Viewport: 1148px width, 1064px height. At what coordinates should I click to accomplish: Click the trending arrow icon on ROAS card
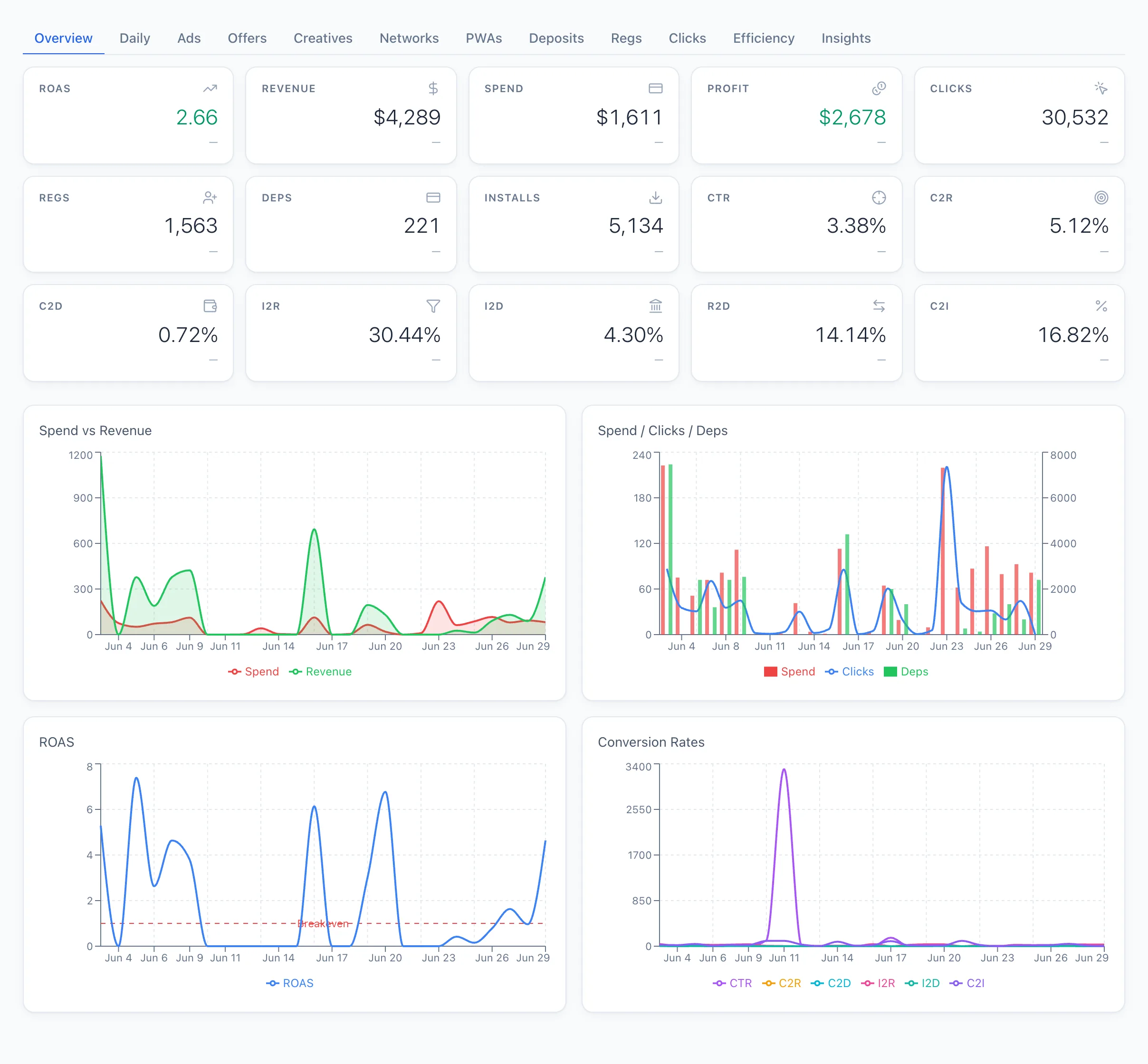[x=210, y=88]
